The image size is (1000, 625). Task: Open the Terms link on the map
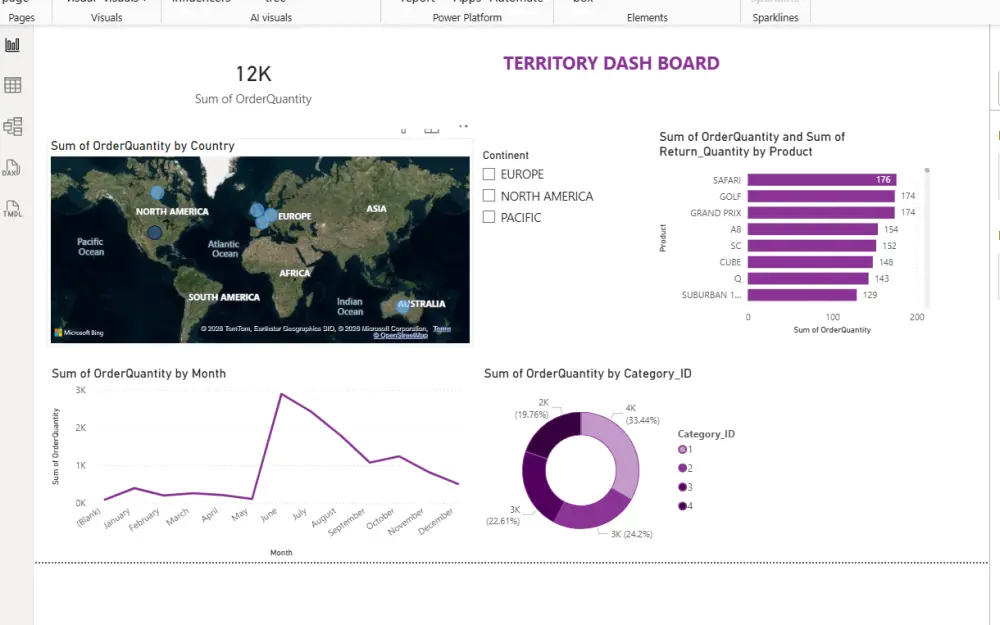coord(442,328)
